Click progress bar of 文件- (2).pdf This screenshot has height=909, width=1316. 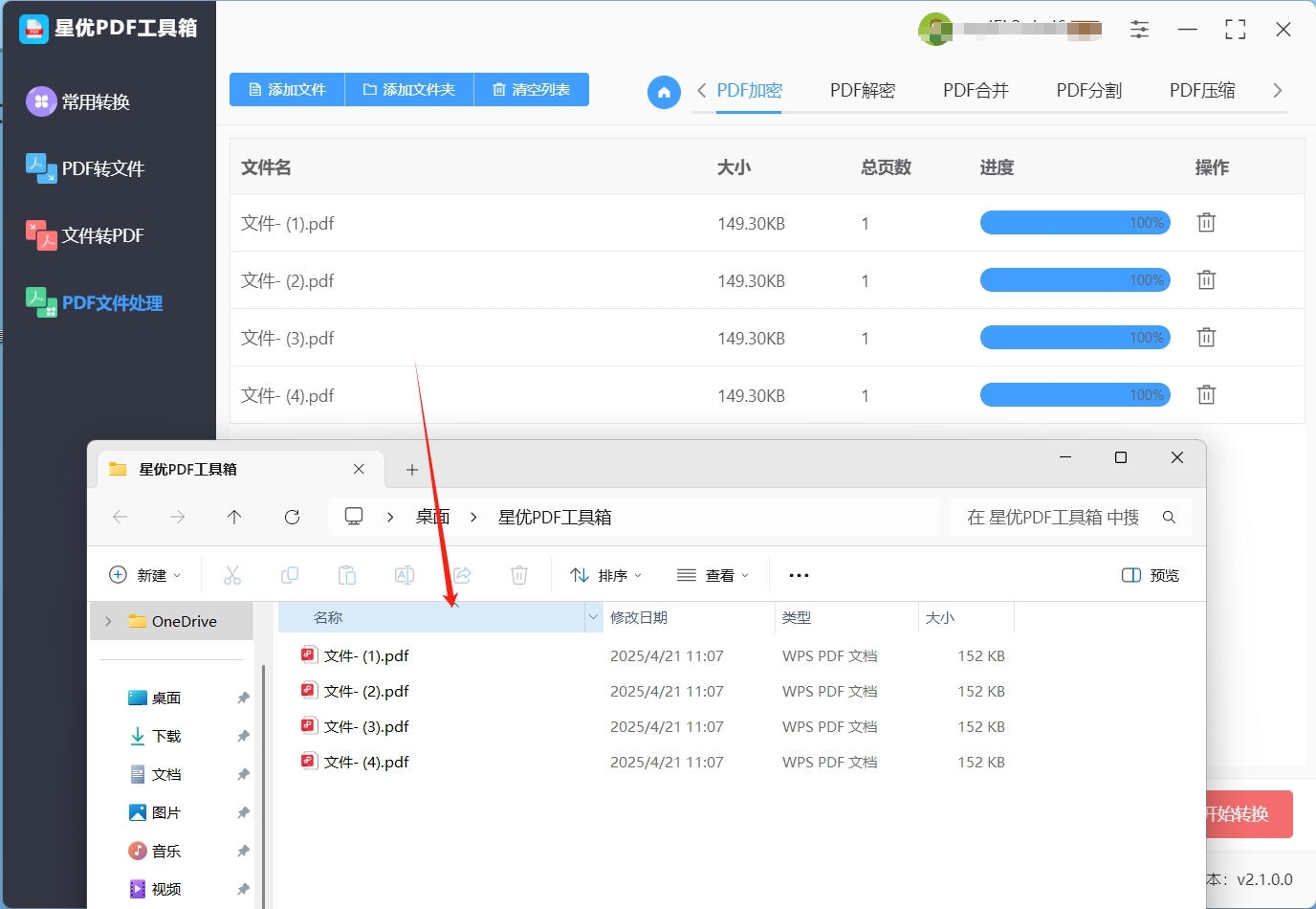pos(1075,280)
